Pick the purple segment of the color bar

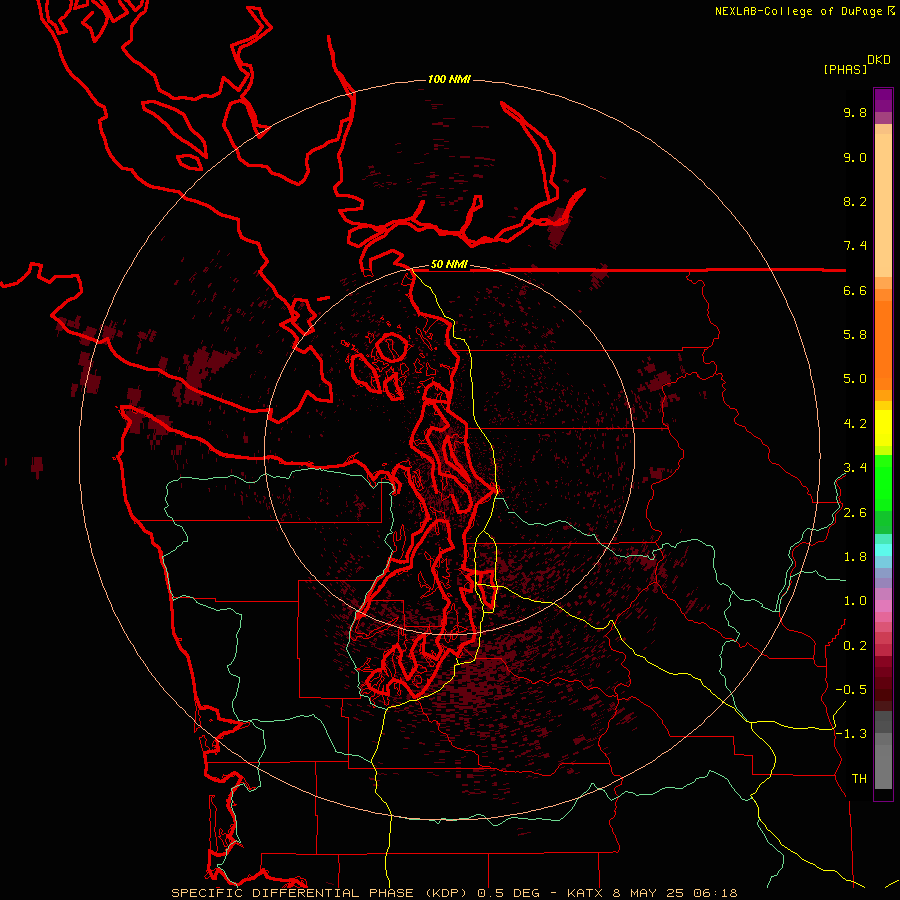coord(883,100)
